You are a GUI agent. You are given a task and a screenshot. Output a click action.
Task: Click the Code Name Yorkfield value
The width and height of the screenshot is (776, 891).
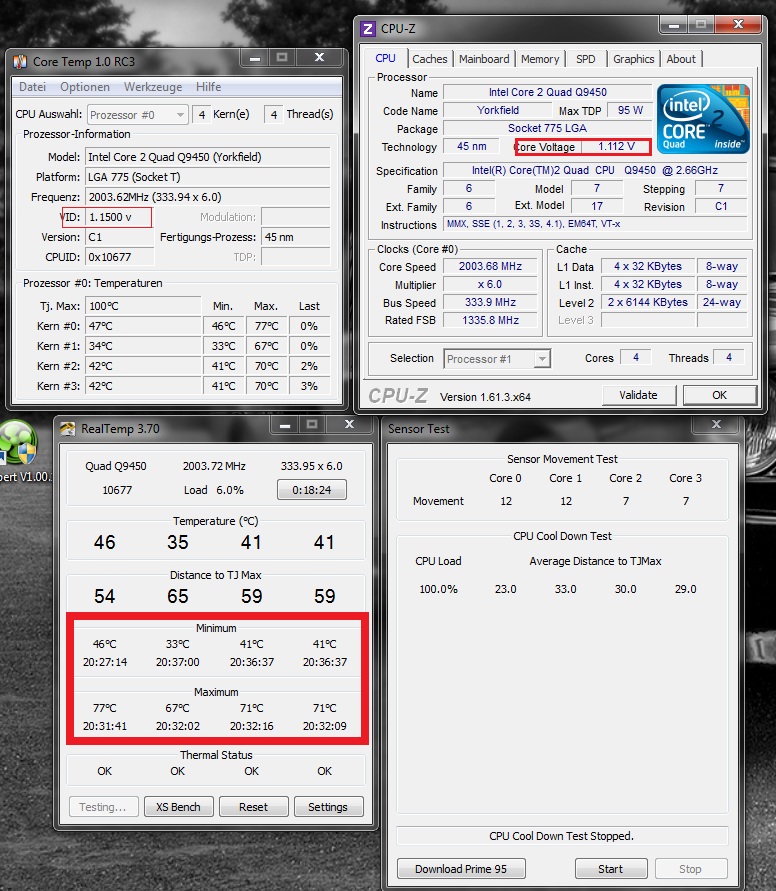(x=498, y=110)
